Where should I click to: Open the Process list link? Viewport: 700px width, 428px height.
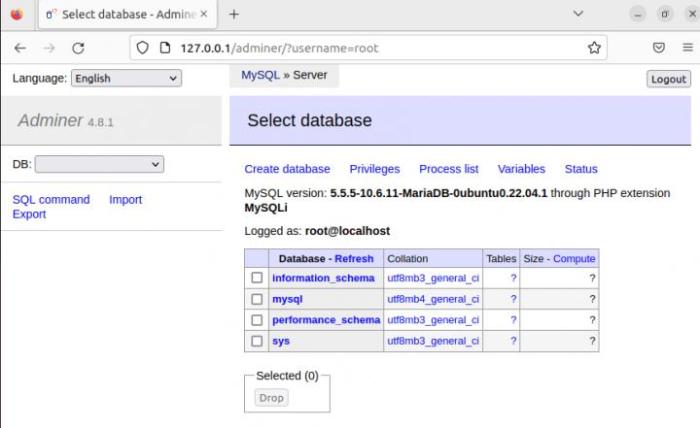point(448,169)
